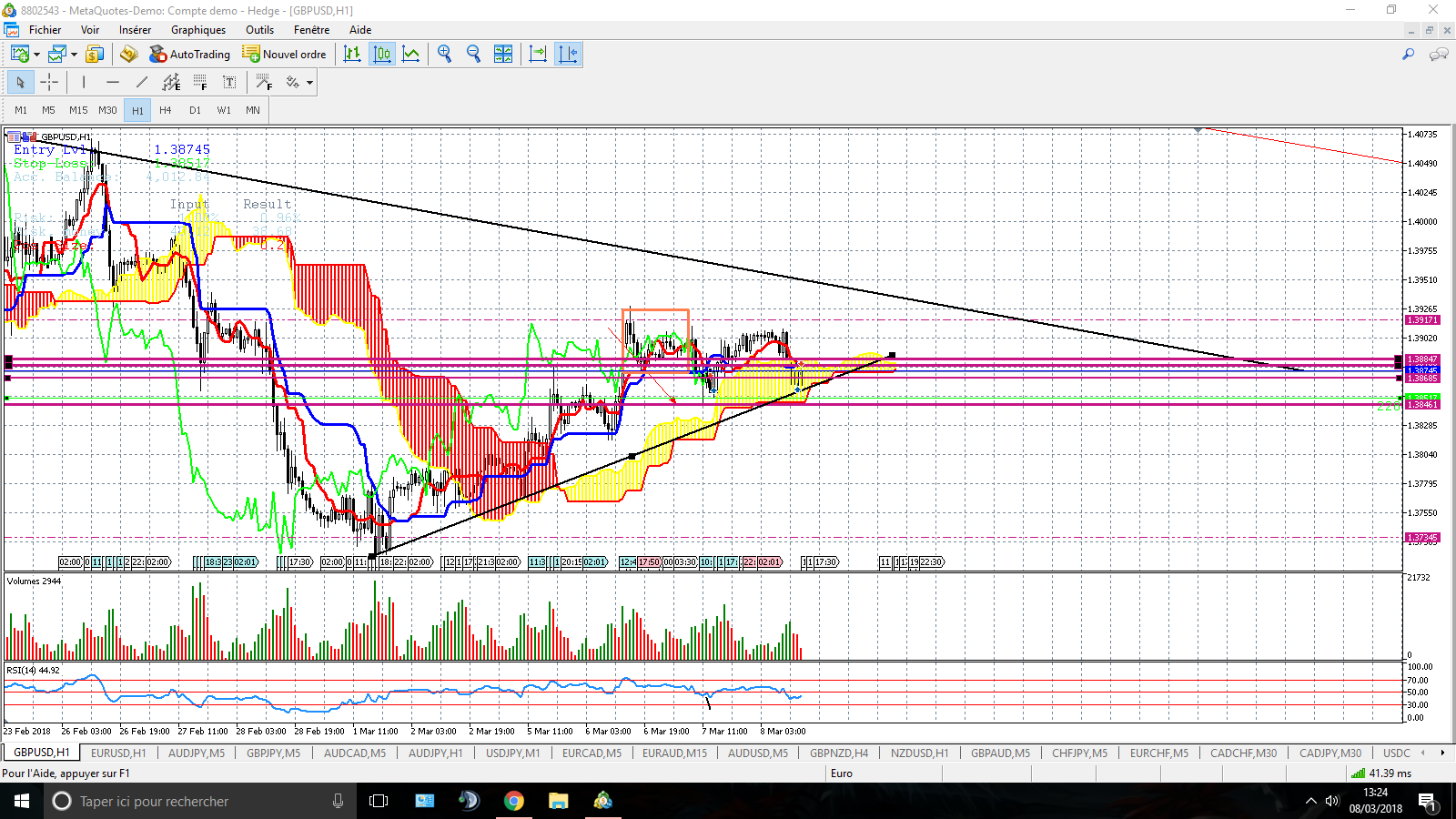
Task: Open the EURAUD,M15 chart tab
Action: pos(674,753)
